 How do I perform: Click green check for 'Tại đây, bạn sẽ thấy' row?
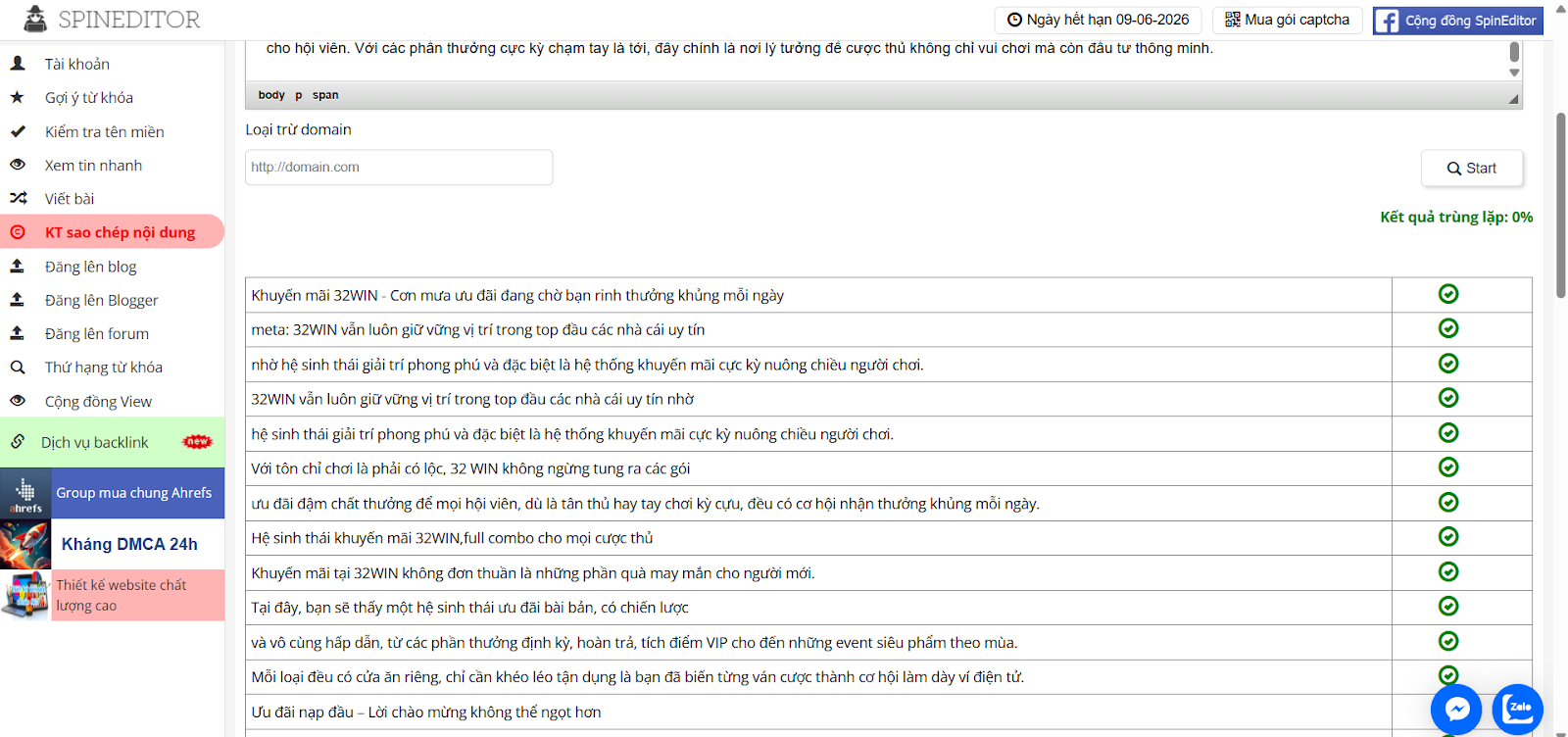click(x=1448, y=607)
